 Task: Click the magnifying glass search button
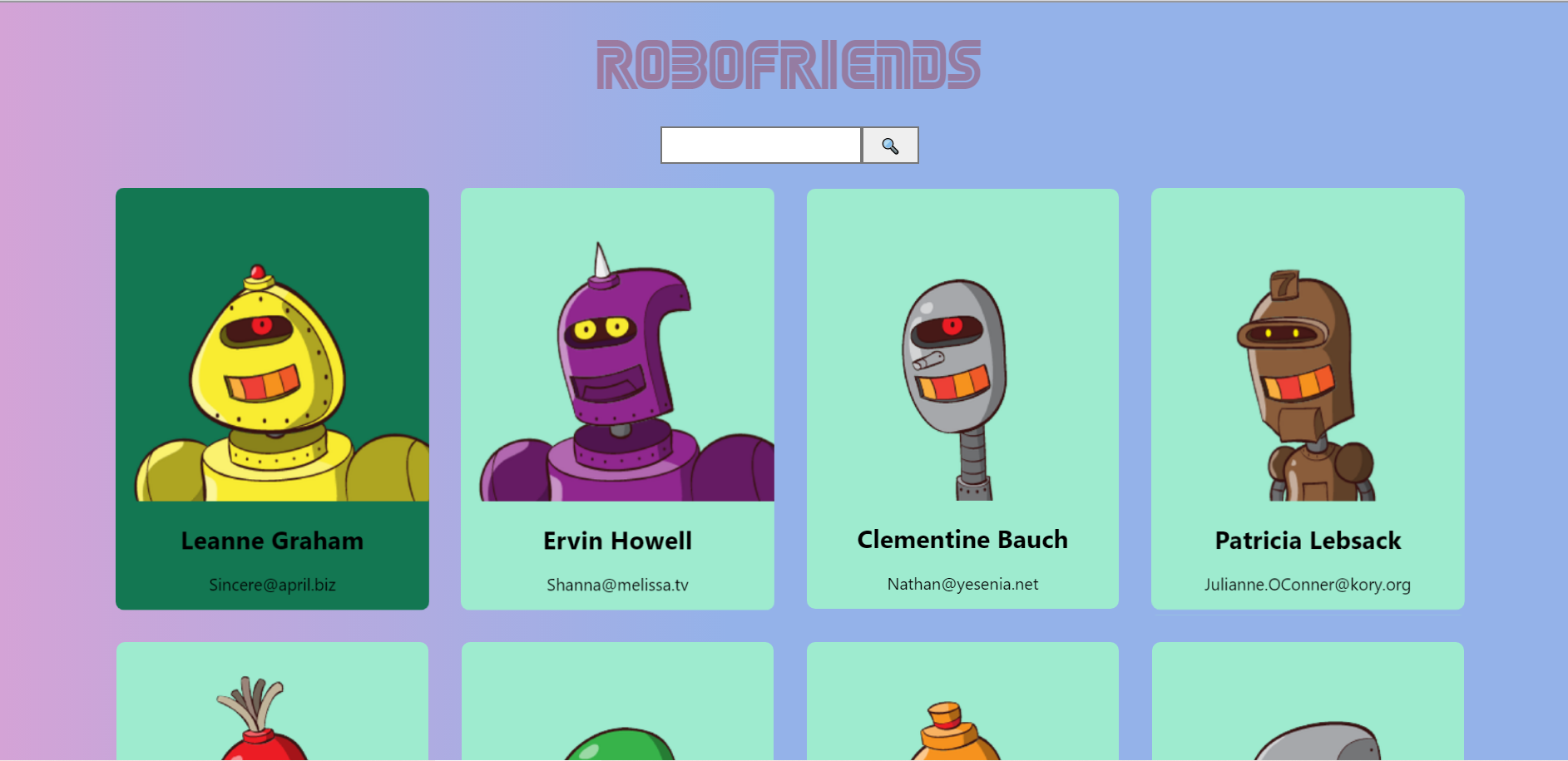tap(890, 146)
